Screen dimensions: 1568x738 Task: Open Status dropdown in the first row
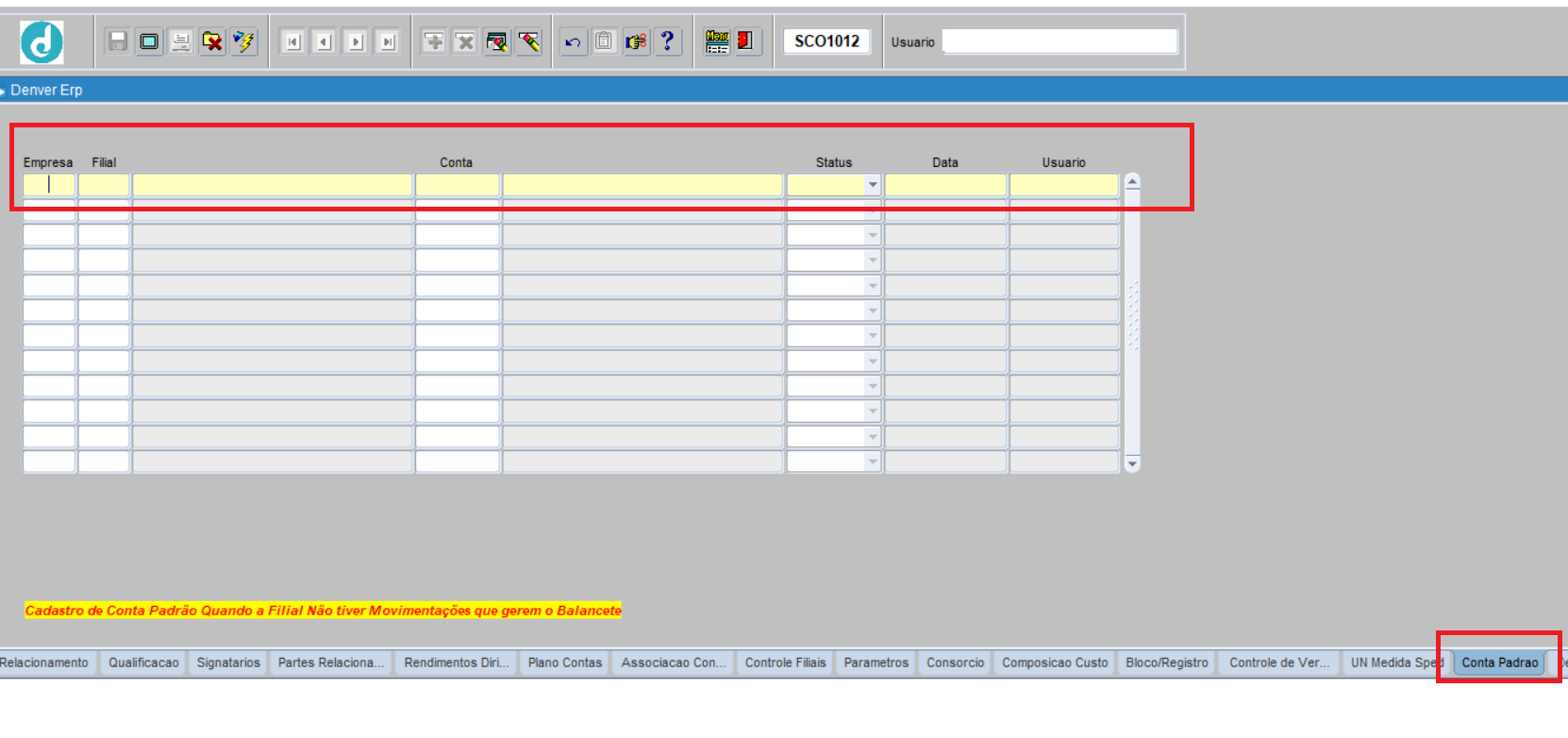pyautogui.click(x=873, y=185)
